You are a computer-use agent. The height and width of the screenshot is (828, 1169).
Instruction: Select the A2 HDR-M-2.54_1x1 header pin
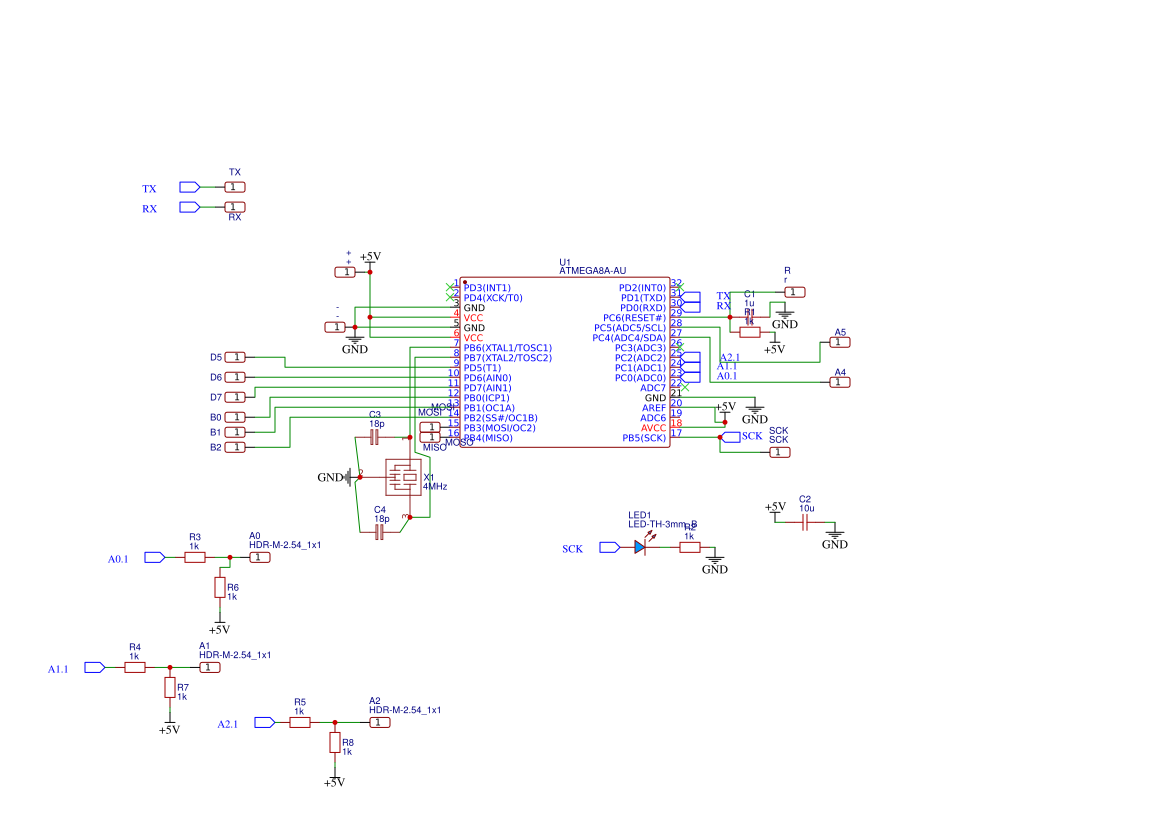(x=379, y=722)
